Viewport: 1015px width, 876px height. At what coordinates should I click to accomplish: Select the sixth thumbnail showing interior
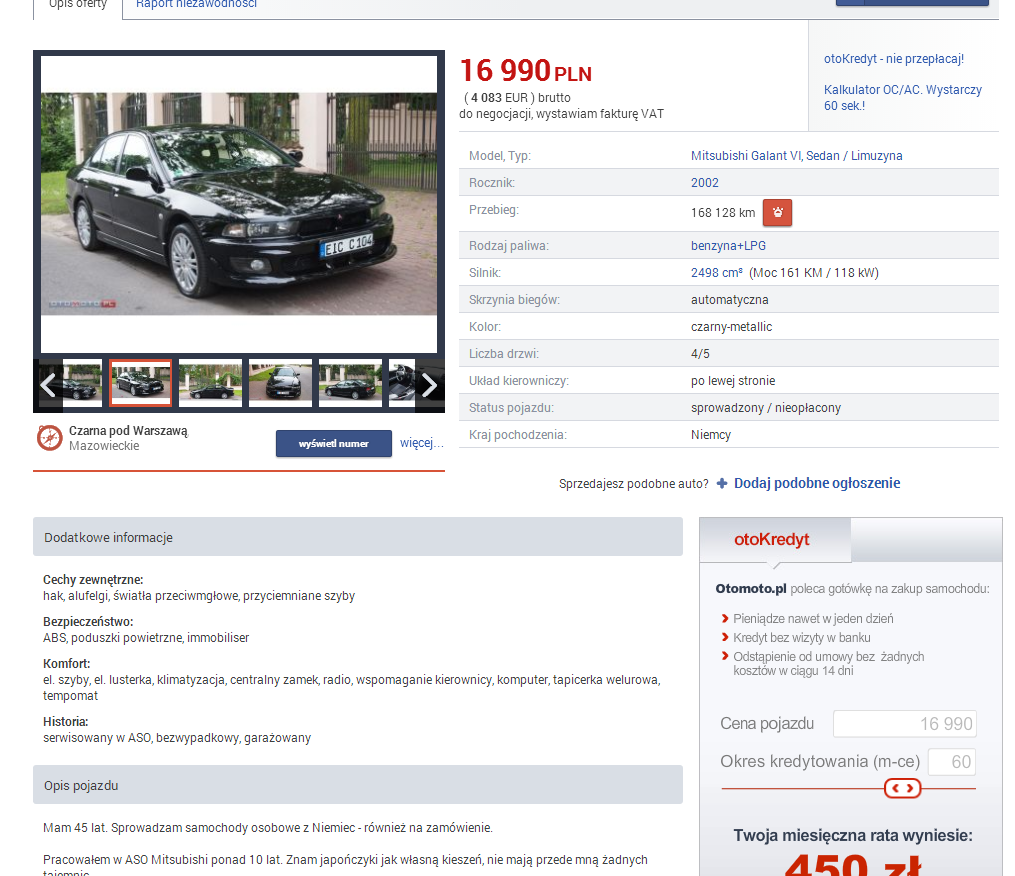tap(402, 383)
